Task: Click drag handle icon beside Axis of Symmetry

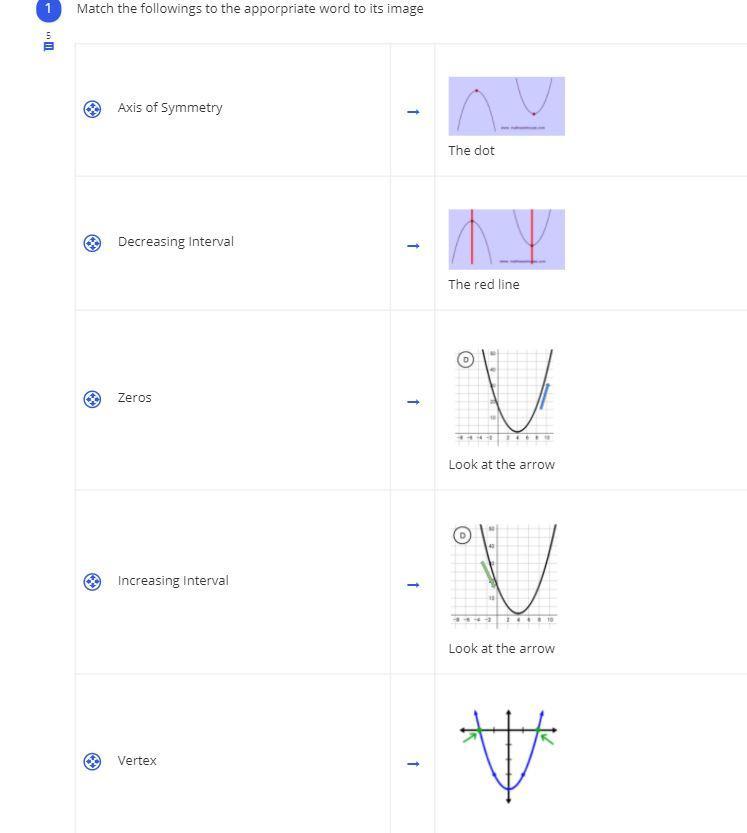Action: 92,109
